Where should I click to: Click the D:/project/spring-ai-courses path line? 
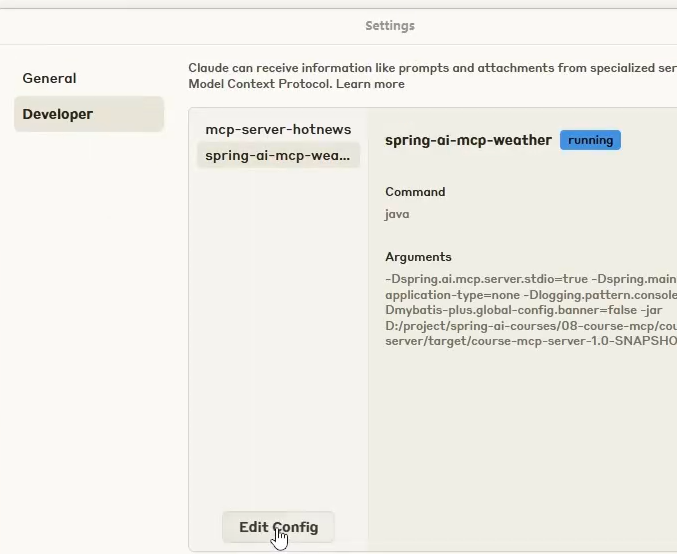(x=530, y=326)
